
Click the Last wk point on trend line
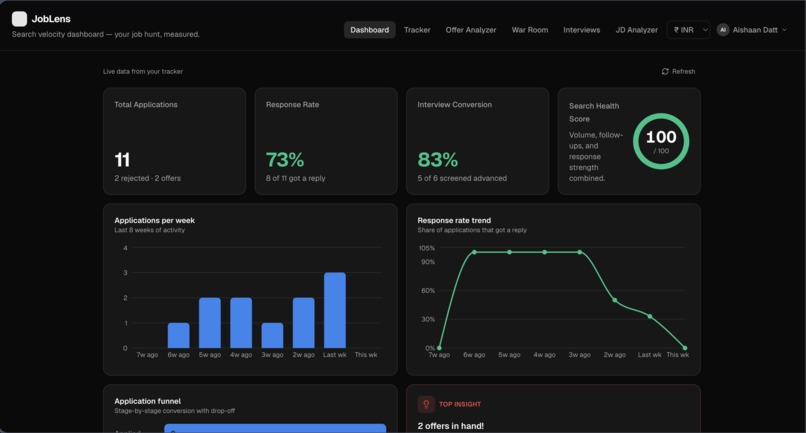tap(650, 316)
